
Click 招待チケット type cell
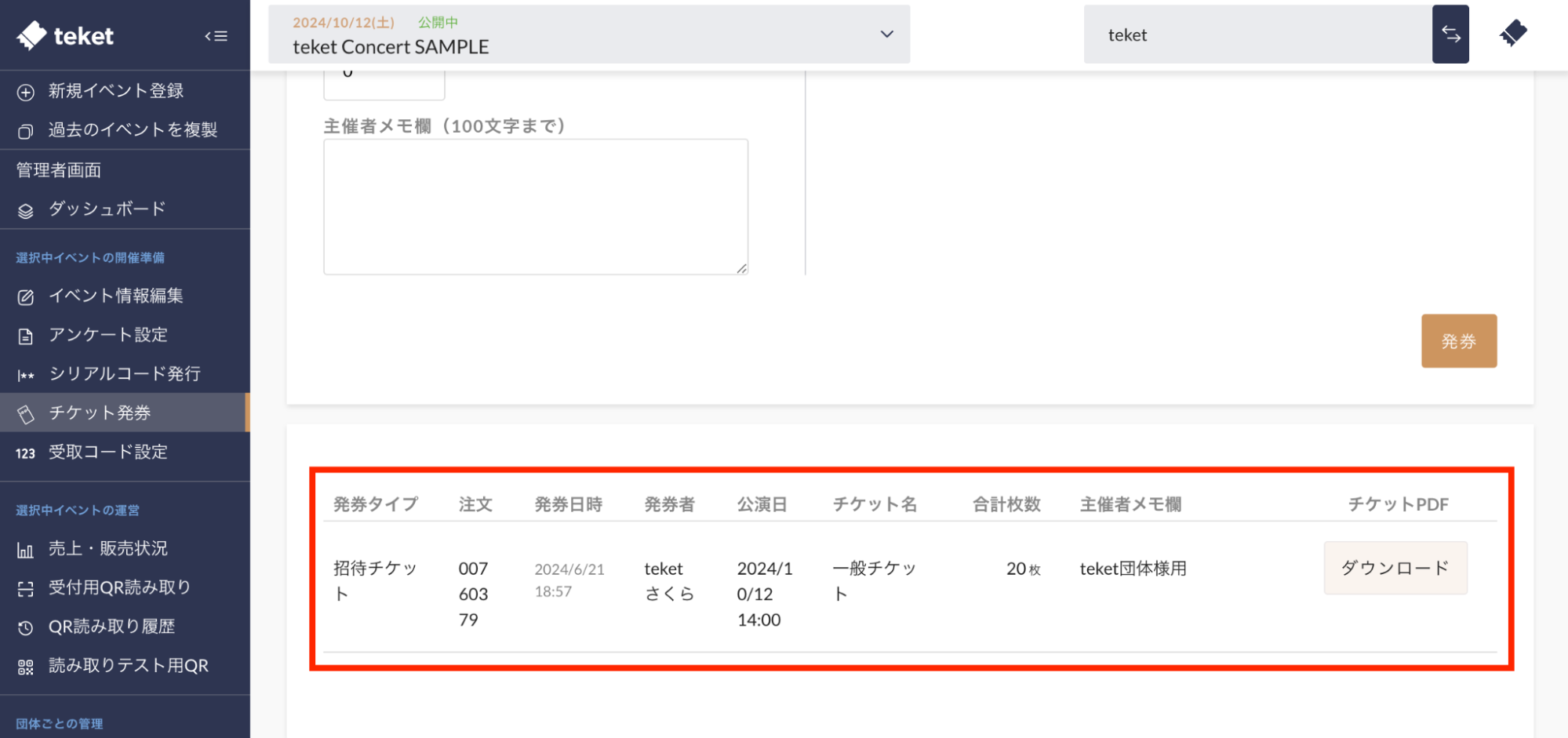tap(375, 581)
